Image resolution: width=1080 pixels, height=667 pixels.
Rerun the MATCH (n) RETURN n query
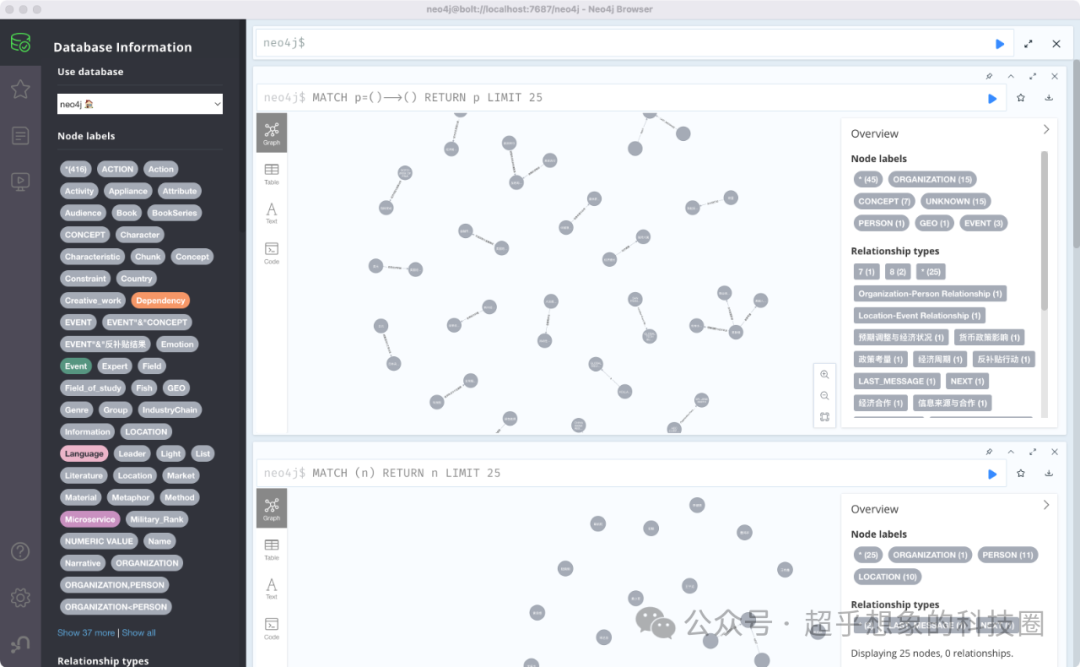[x=992, y=474]
